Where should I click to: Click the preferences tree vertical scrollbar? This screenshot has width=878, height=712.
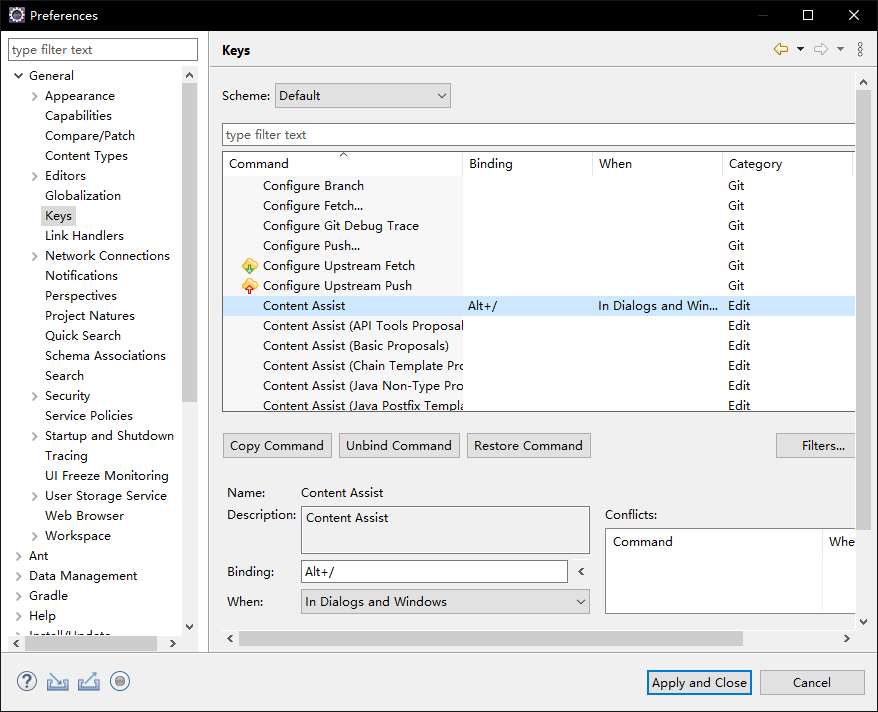(x=190, y=242)
